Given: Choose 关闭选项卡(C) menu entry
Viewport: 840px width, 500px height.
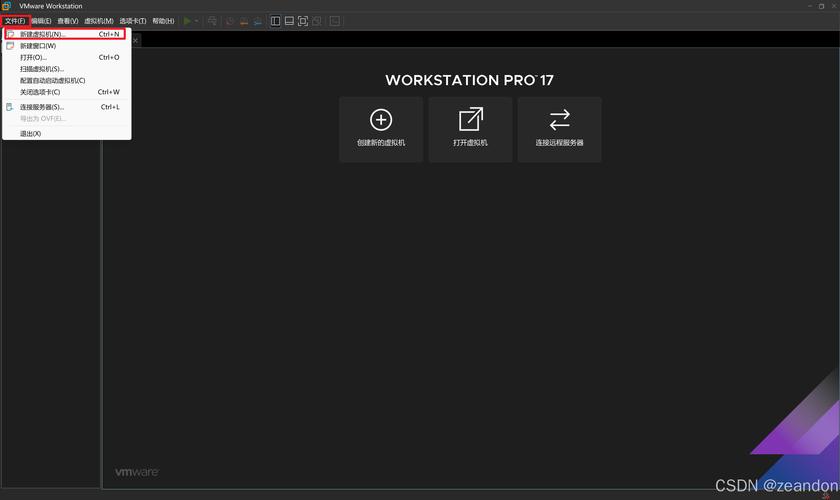Looking at the screenshot, I should coord(66,92).
